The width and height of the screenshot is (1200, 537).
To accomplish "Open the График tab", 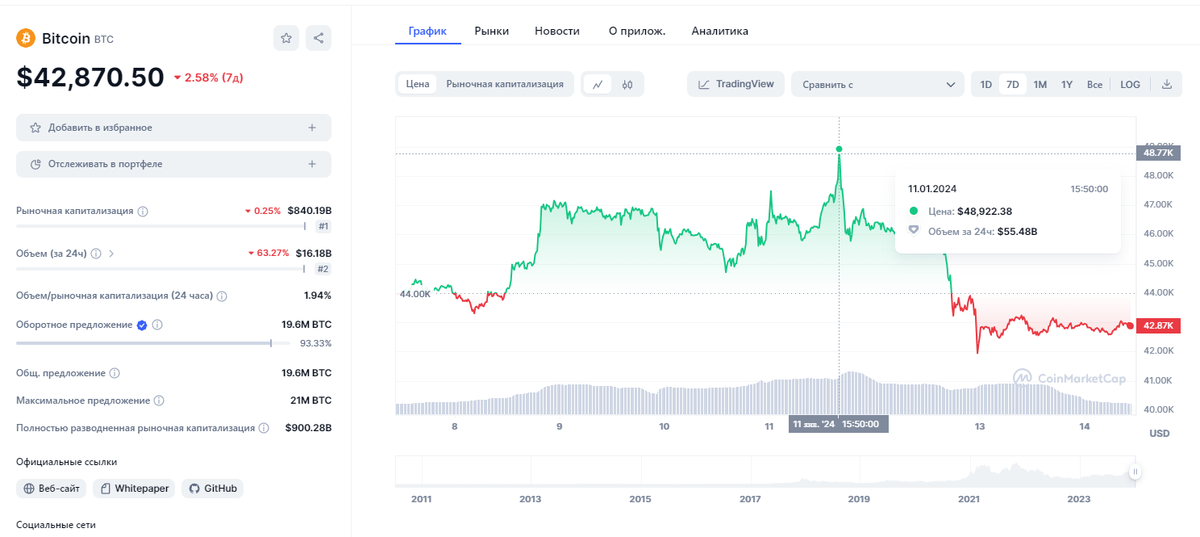I will click(428, 31).
